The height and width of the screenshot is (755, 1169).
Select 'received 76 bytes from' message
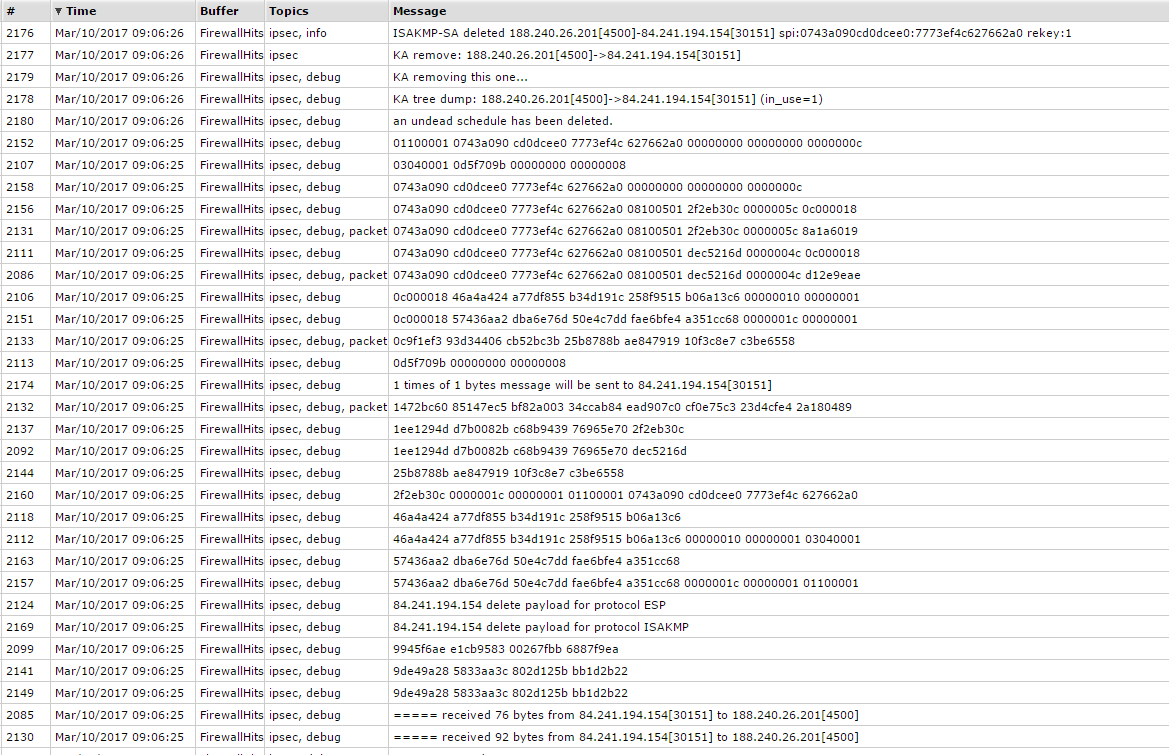coord(626,715)
